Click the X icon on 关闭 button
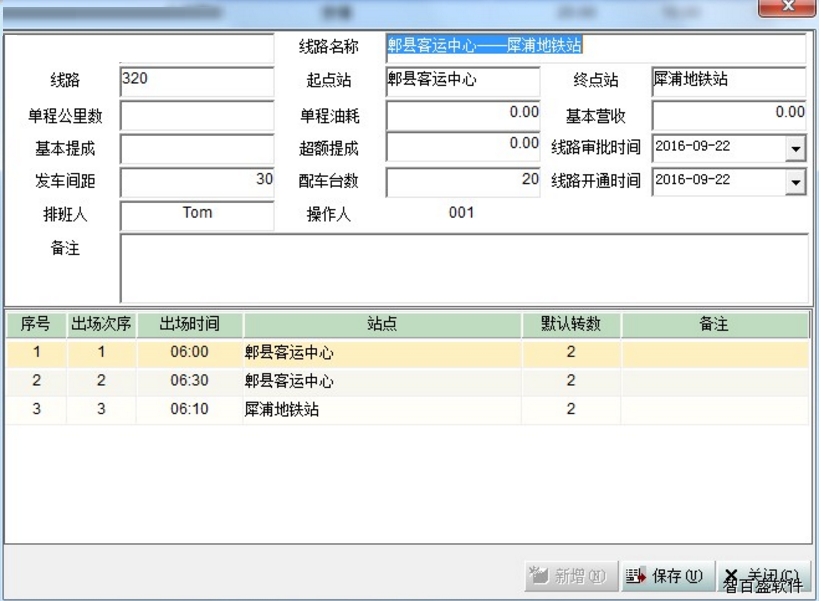The height and width of the screenshot is (601, 821). (732, 576)
